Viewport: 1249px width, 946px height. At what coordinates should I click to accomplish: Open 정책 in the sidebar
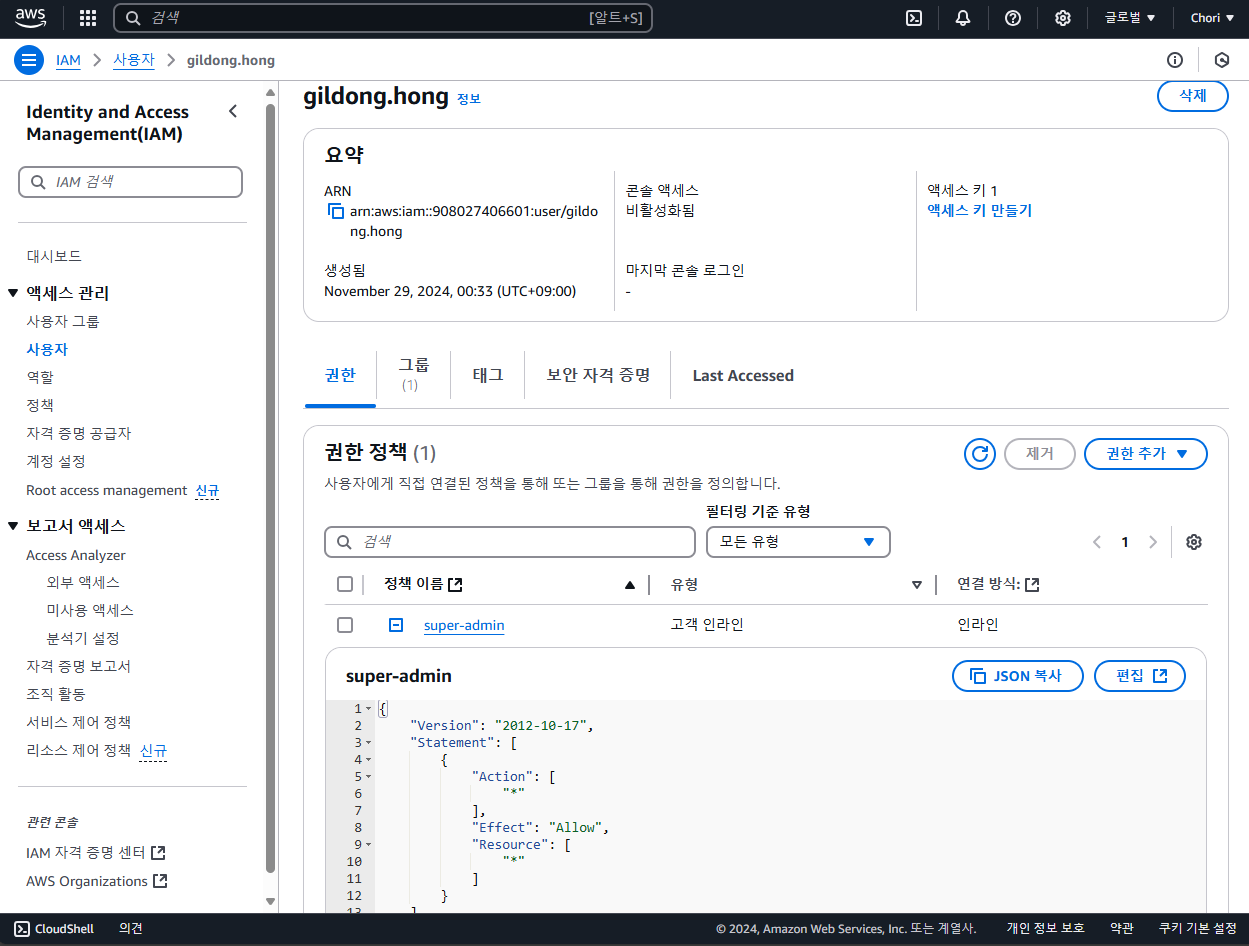(40, 406)
